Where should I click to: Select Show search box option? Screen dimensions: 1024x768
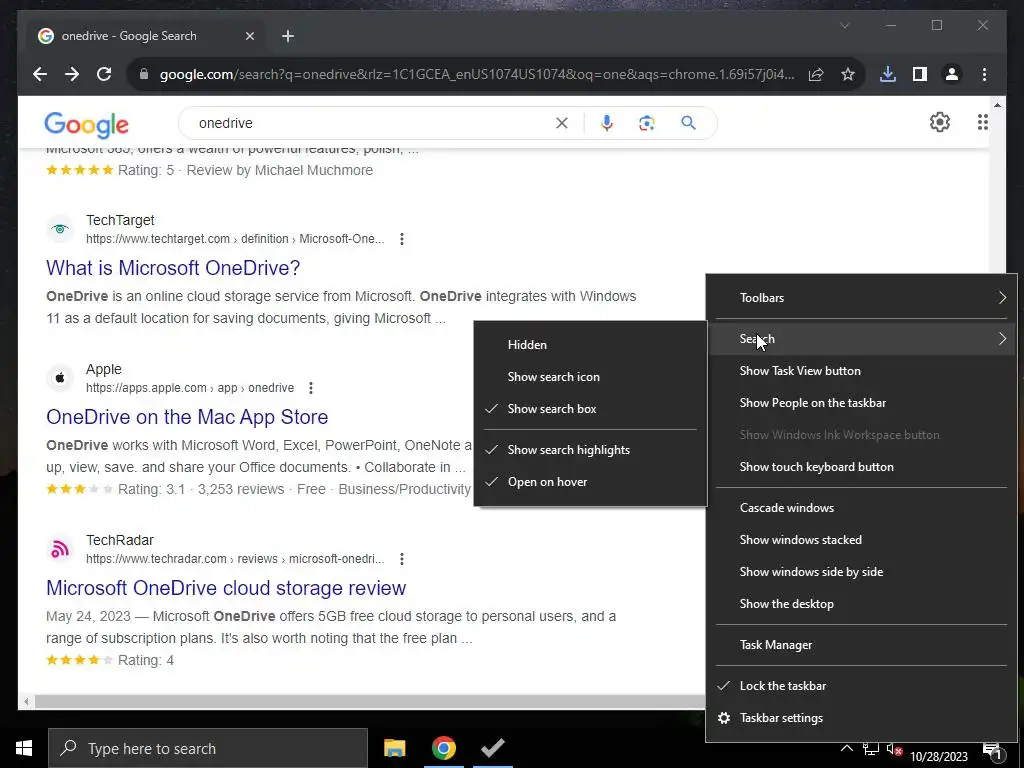[x=590, y=409]
